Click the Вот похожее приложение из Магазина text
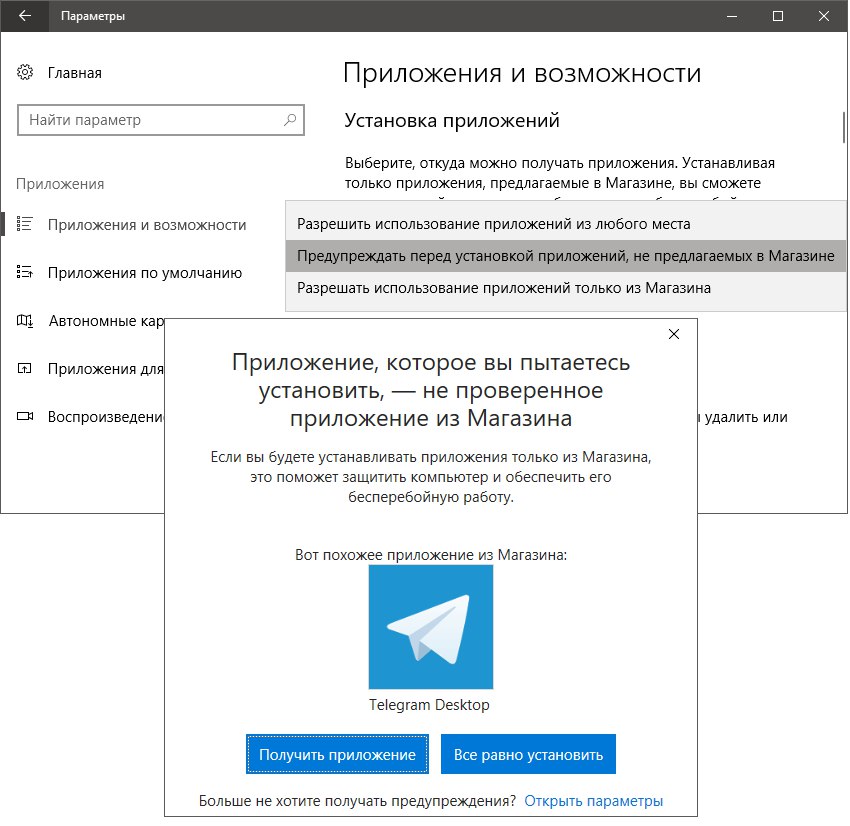 point(431,554)
